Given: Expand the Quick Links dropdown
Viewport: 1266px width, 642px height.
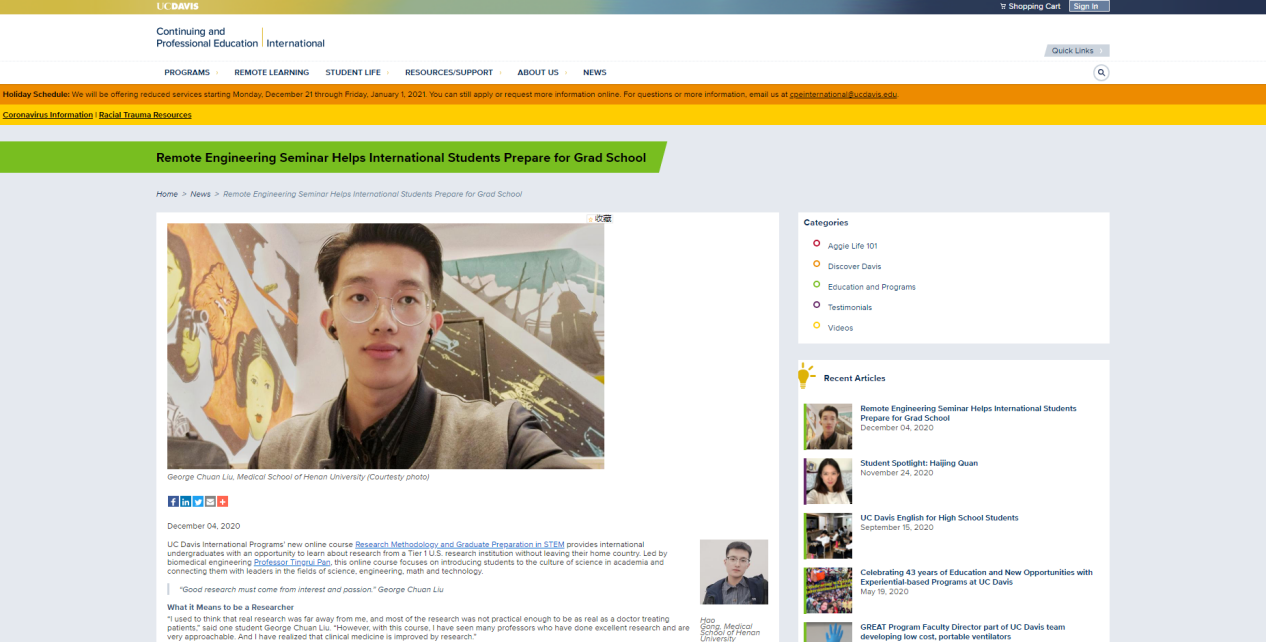Looking at the screenshot, I should pyautogui.click(x=1076, y=51).
